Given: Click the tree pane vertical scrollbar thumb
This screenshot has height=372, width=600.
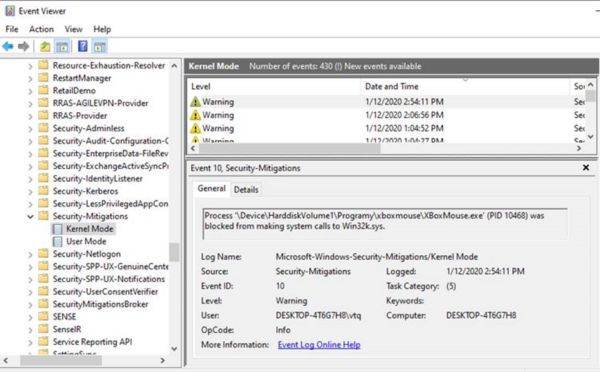Looking at the screenshot, I should [x=174, y=252].
